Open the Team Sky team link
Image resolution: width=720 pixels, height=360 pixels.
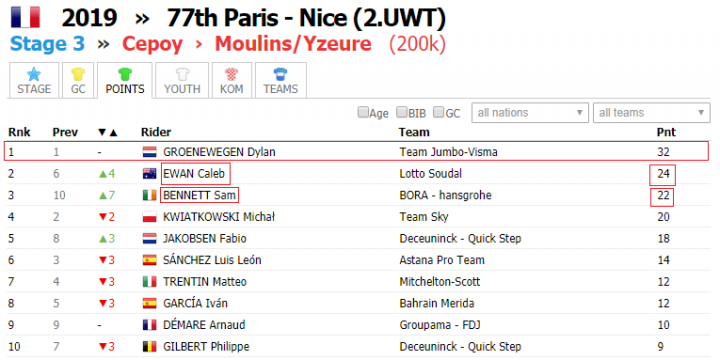point(424,217)
